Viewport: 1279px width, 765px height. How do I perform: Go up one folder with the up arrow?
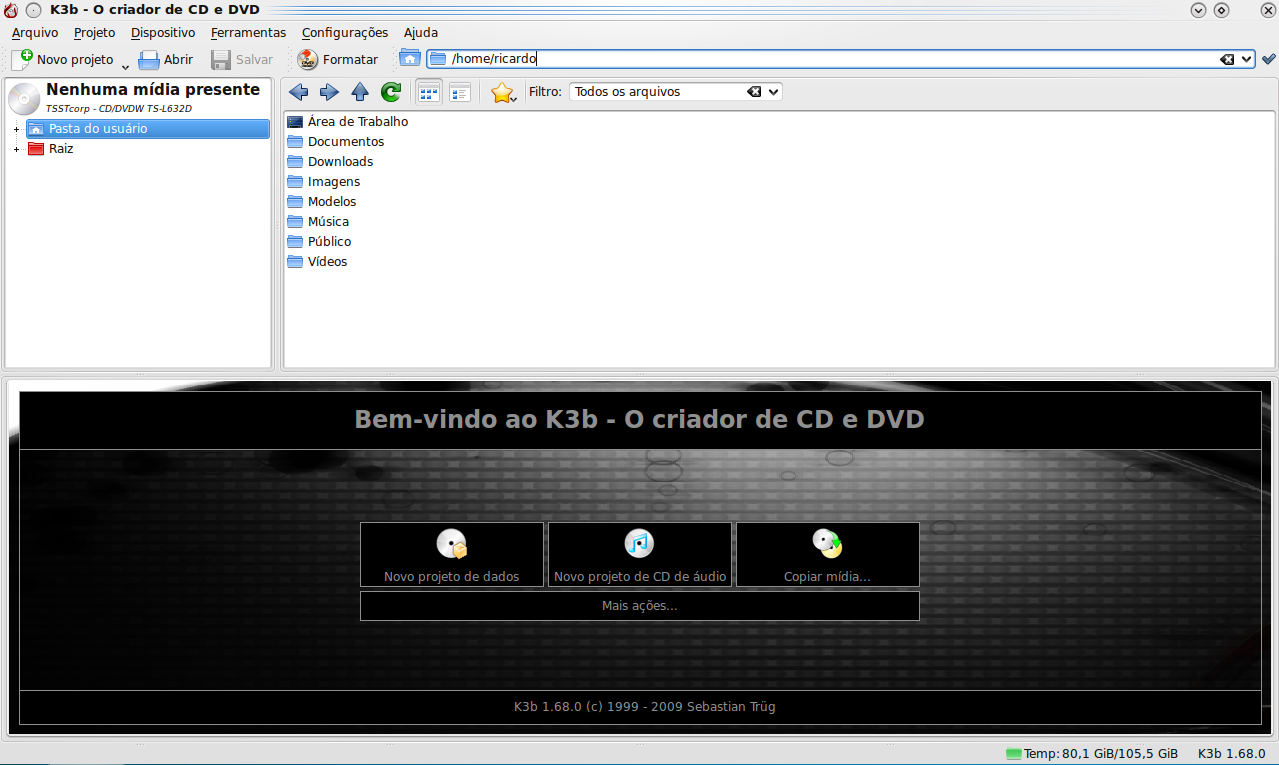point(360,92)
